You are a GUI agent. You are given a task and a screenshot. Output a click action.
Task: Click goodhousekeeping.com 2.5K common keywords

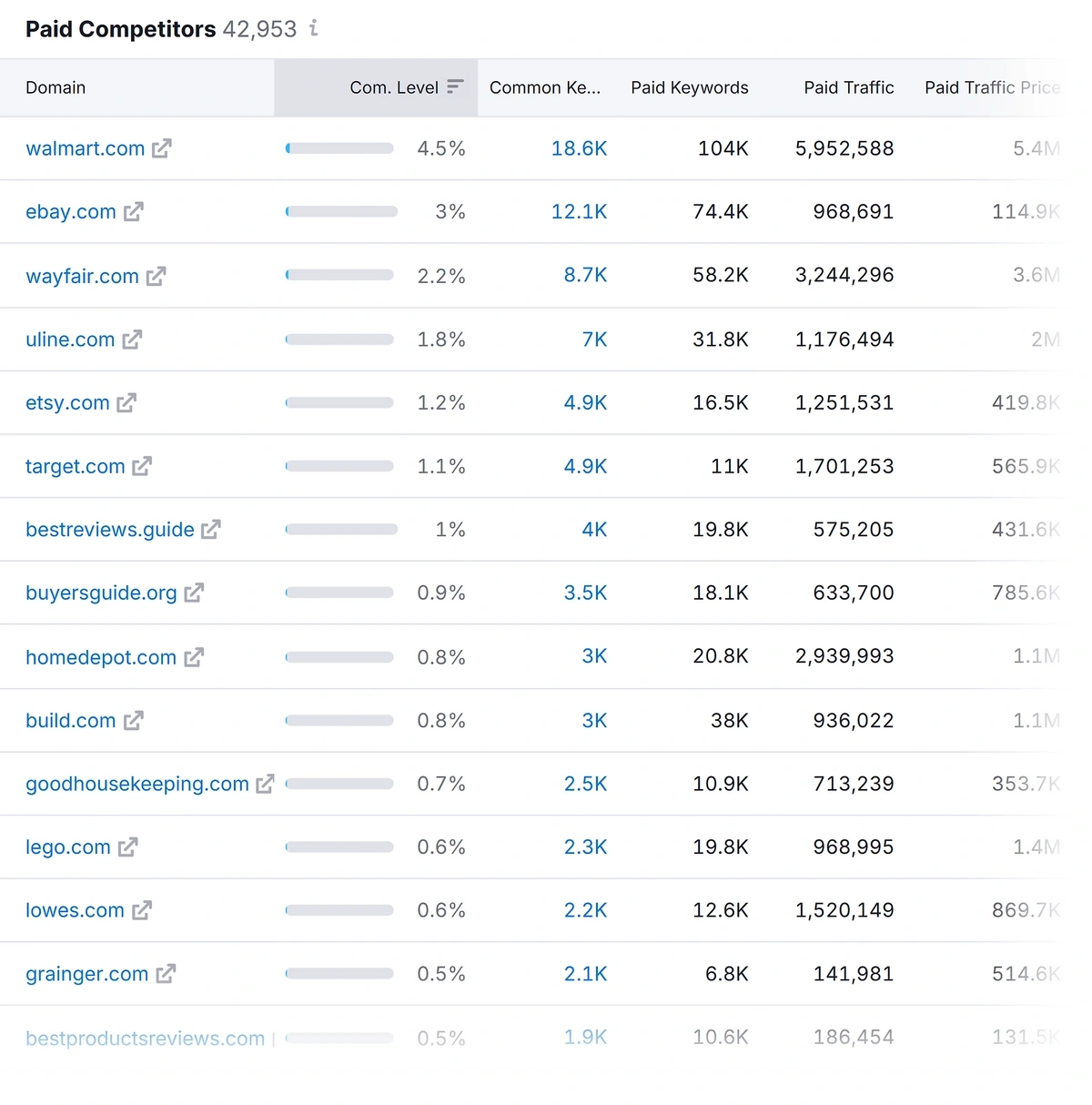[585, 784]
